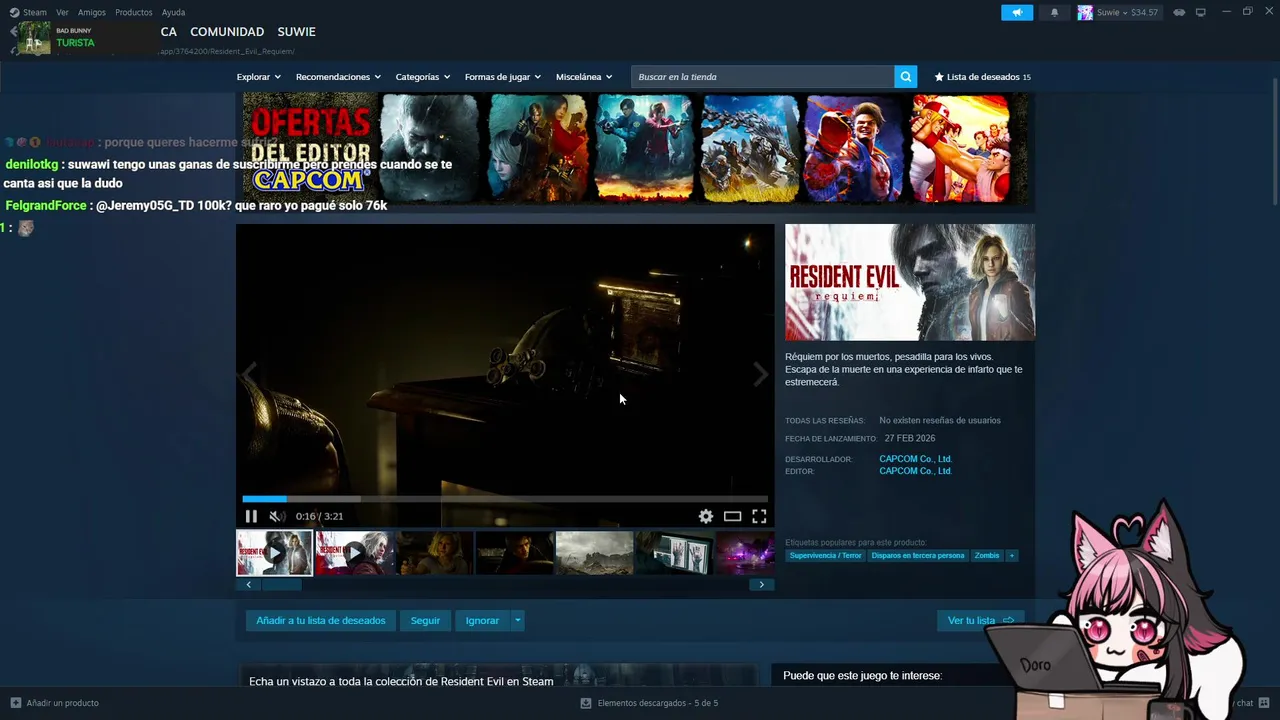Click Ver tu lista button
1280x720 pixels.
point(980,620)
